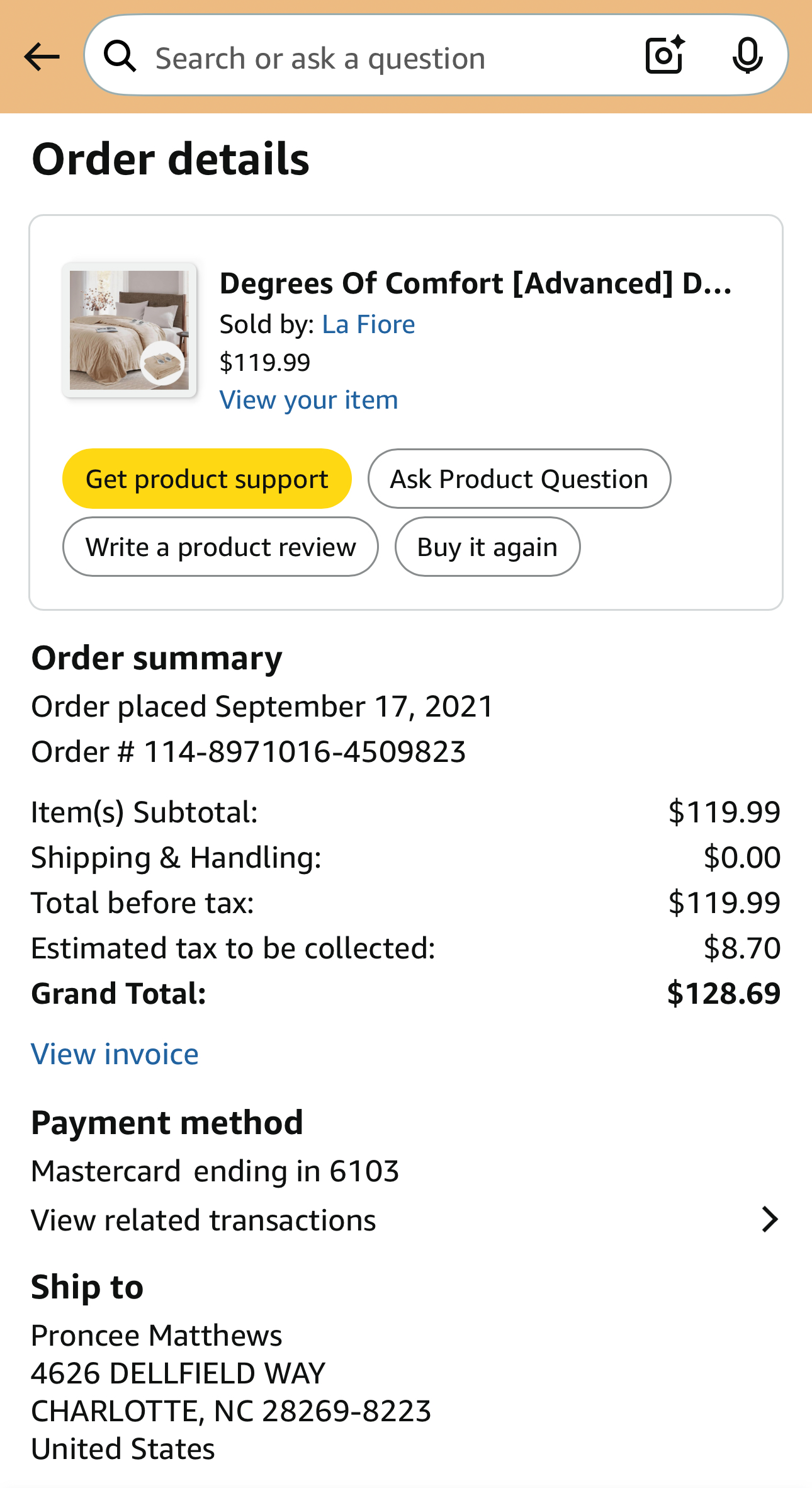Tap Buy it again button
The width and height of the screenshot is (812, 1488).
[x=487, y=547]
